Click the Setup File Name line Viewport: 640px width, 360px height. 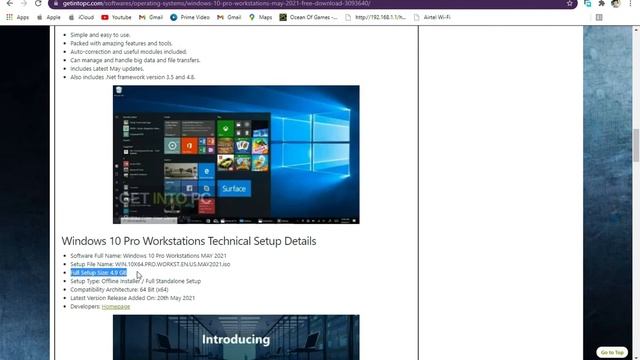[x=150, y=264]
